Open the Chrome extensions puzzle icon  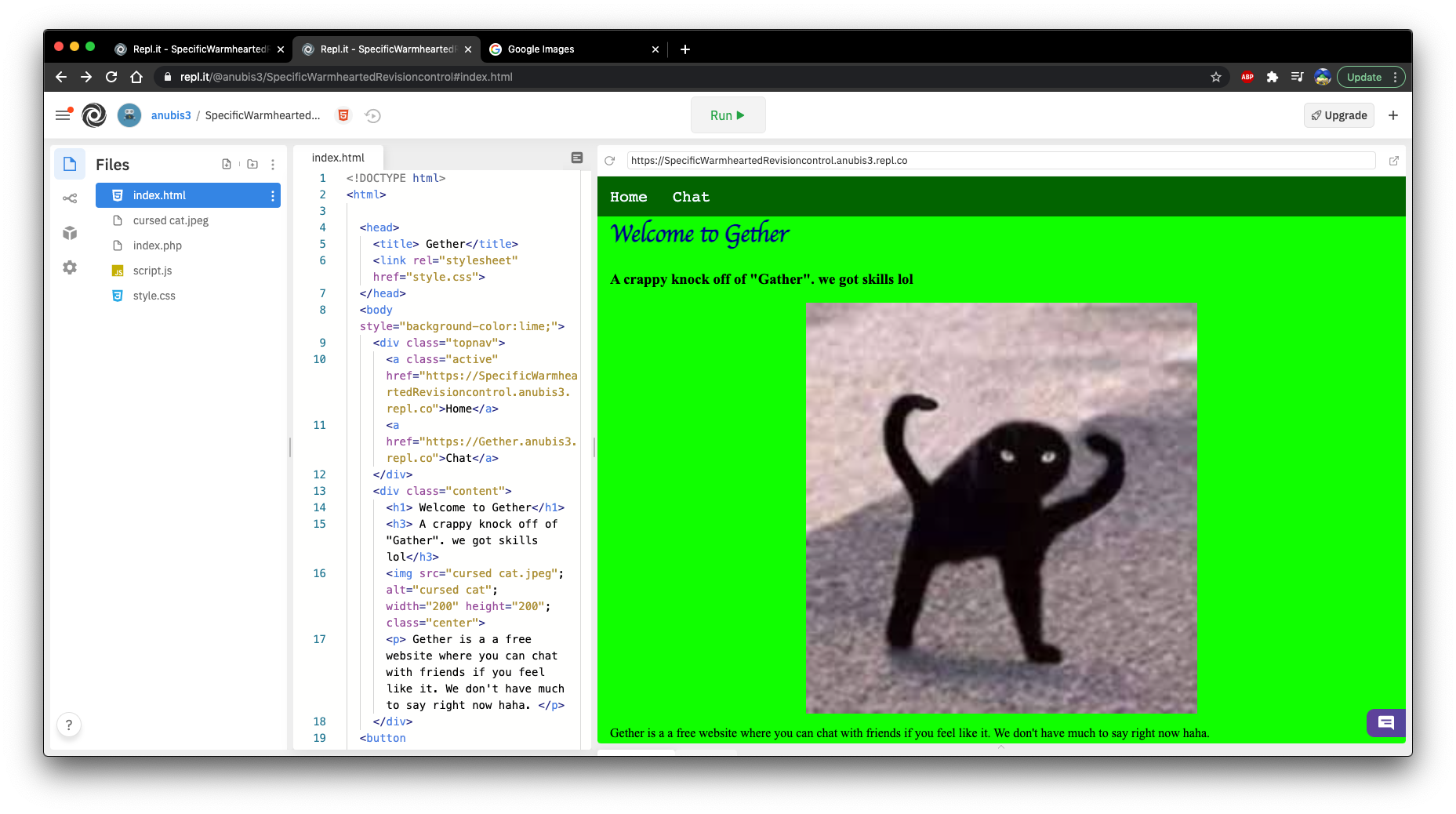[x=1273, y=77]
